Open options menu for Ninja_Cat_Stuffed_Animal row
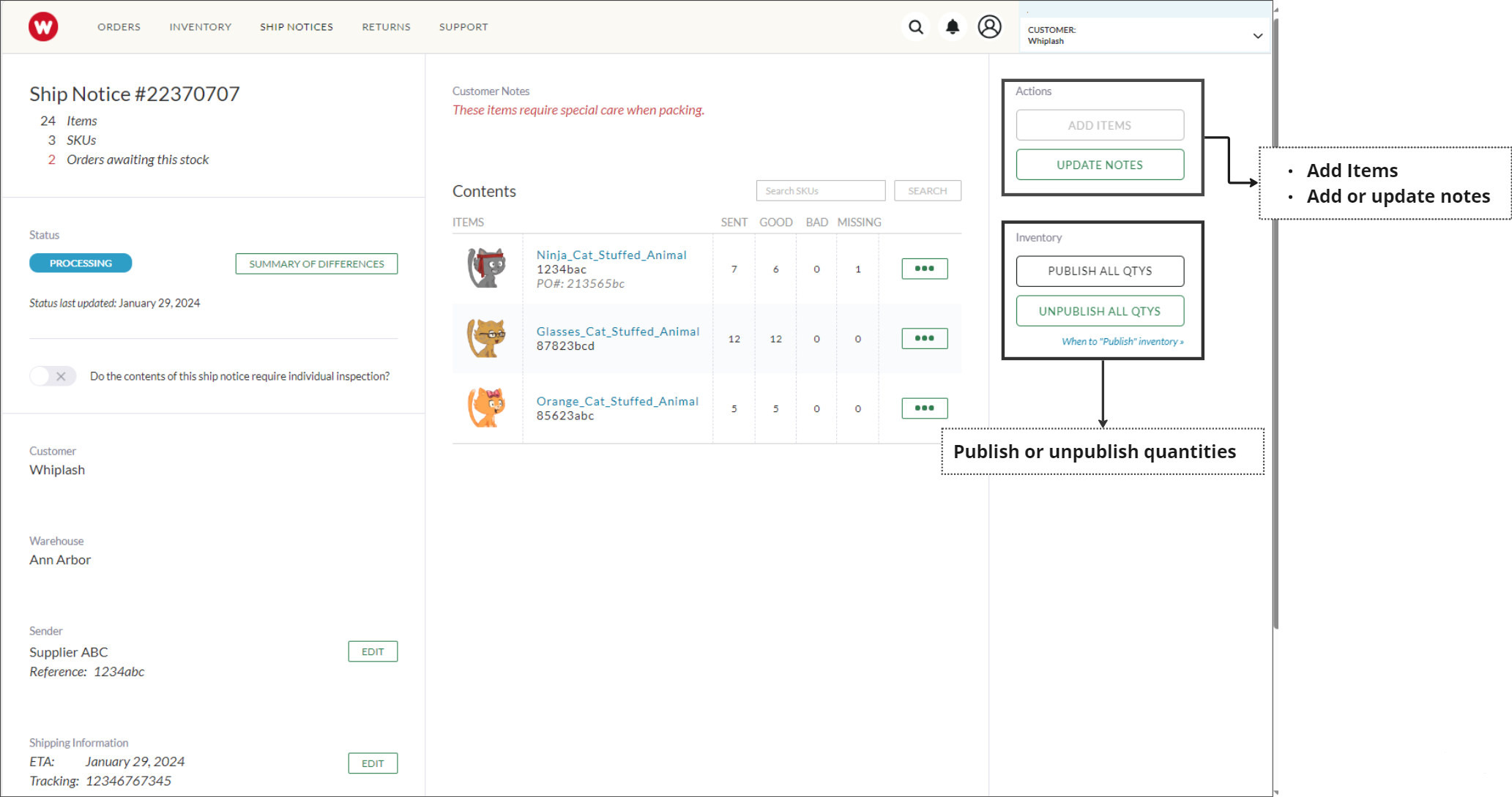Viewport: 1512px width, 797px height. (924, 269)
